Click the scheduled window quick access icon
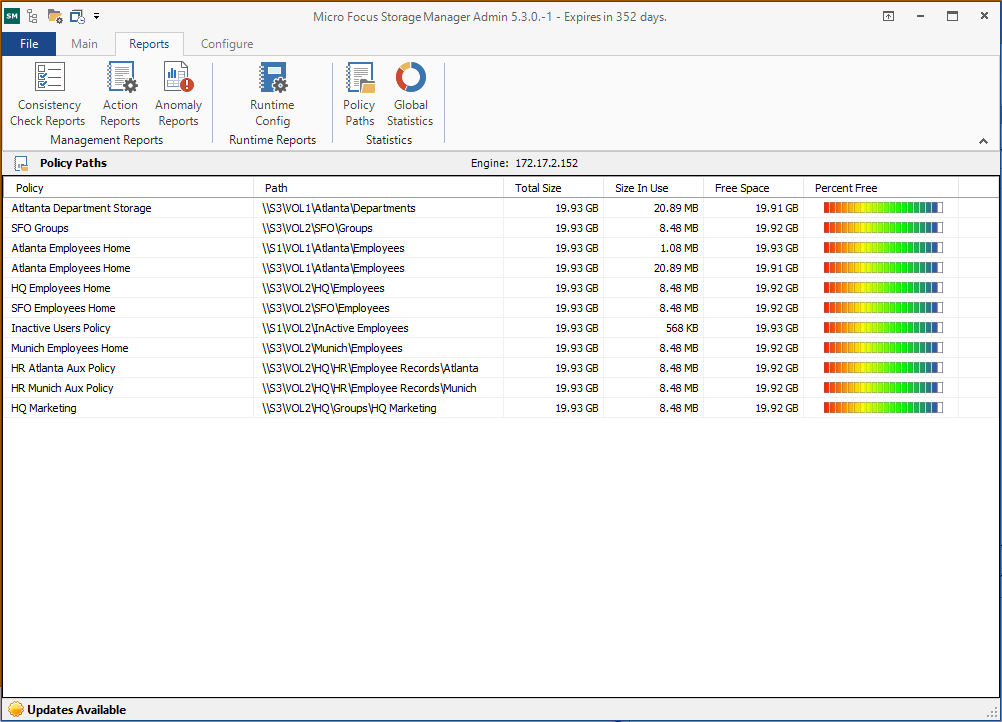This screenshot has height=722, width=1002. pos(77,16)
